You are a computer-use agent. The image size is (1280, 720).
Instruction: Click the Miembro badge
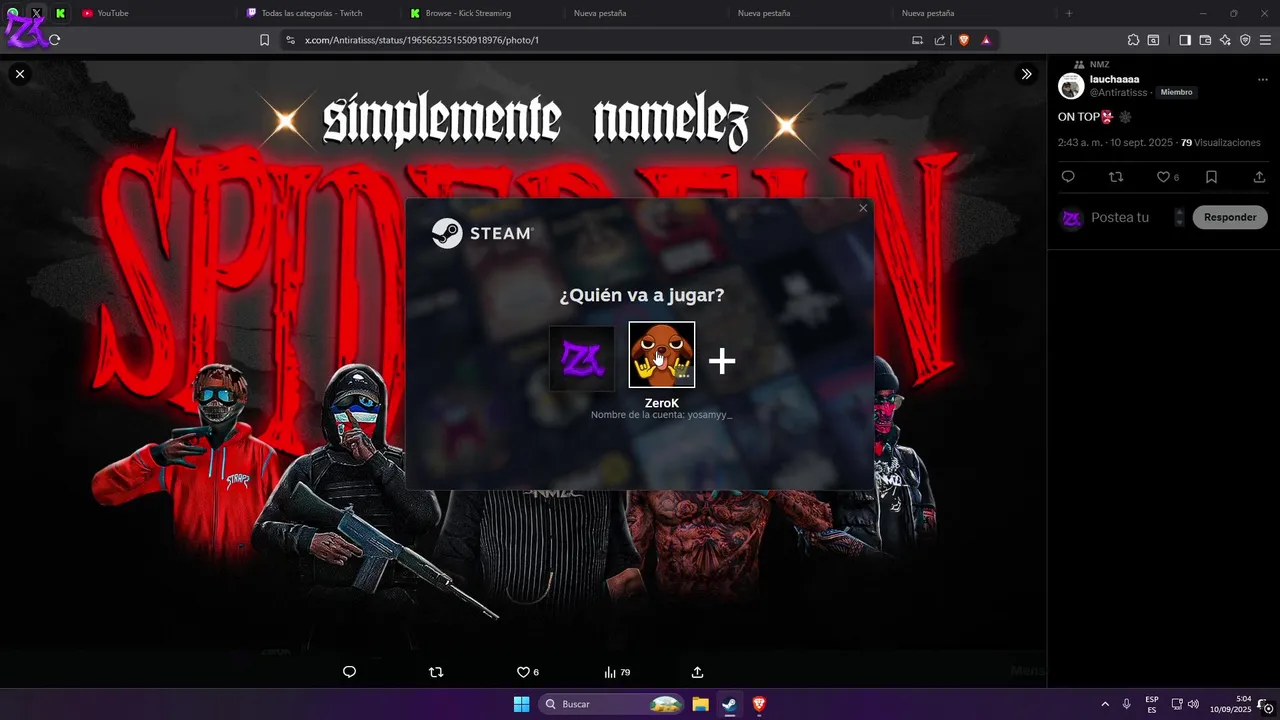click(x=1176, y=92)
